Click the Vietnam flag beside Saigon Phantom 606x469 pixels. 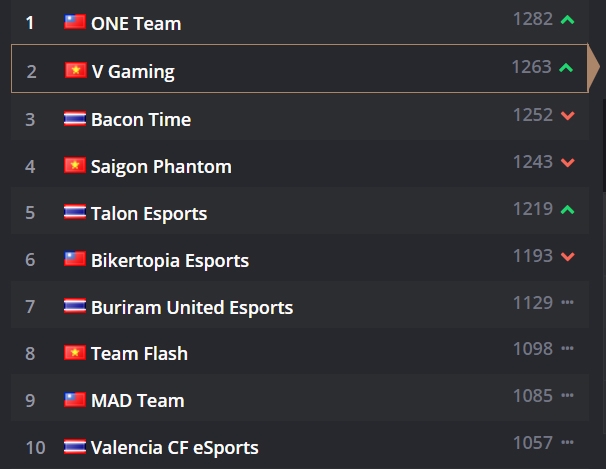click(75, 165)
